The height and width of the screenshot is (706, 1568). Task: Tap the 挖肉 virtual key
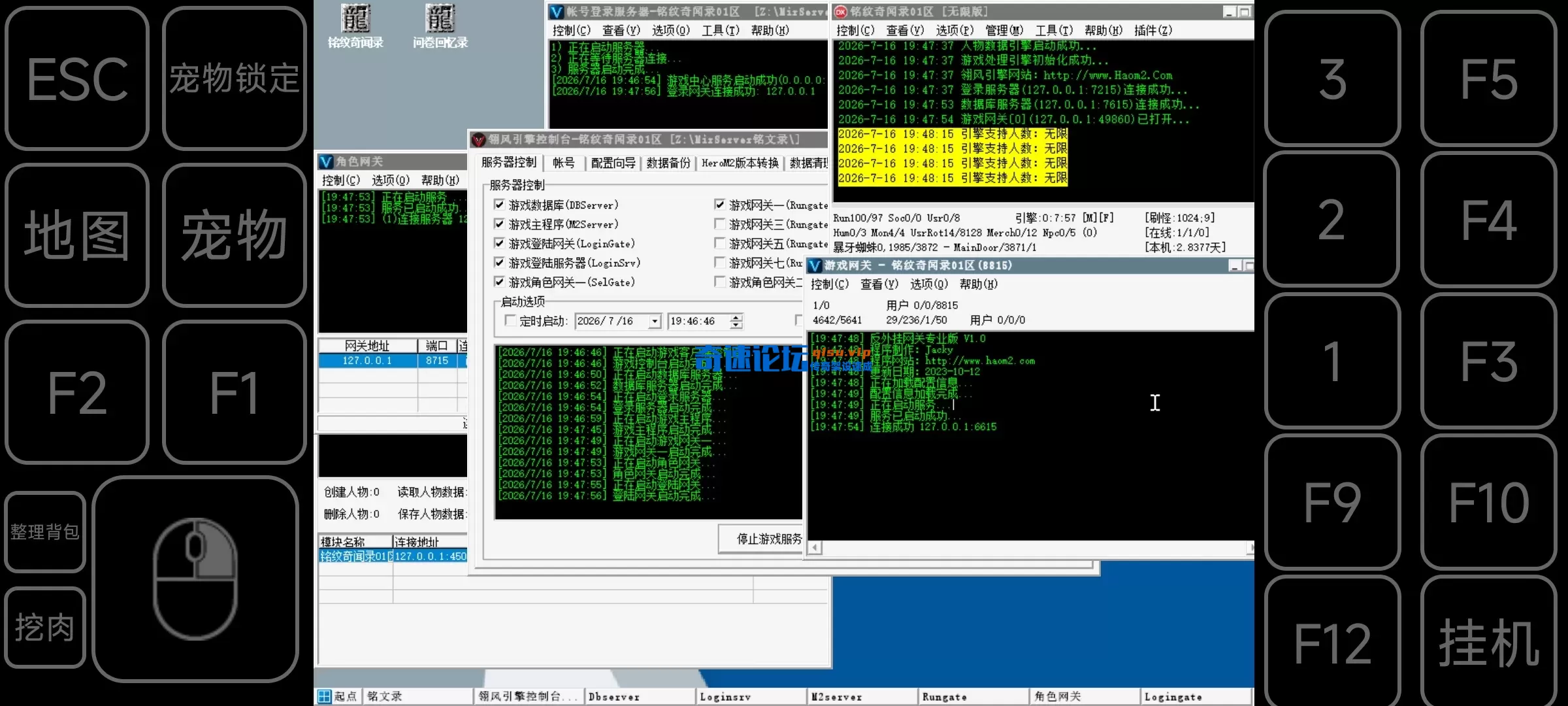point(45,627)
